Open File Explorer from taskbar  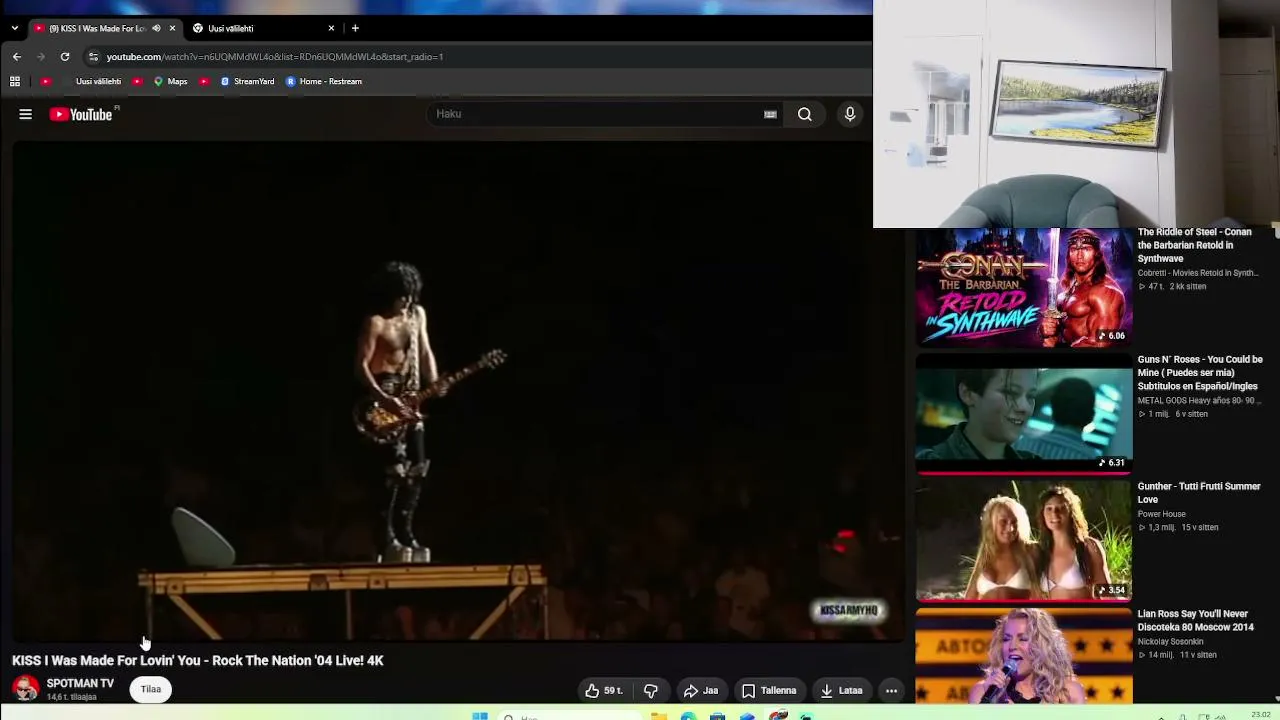659,716
